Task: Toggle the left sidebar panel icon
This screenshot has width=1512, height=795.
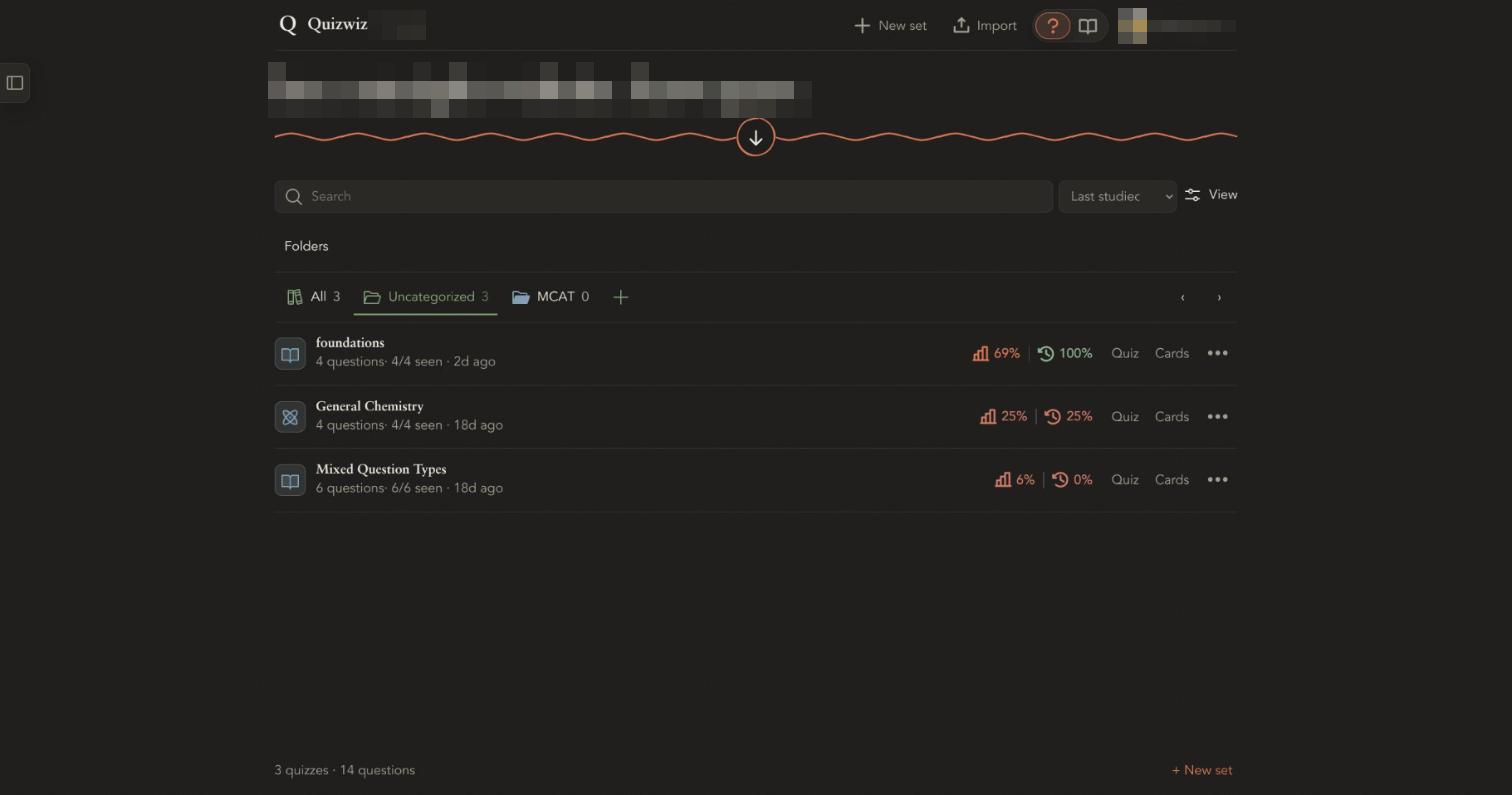Action: 15,83
